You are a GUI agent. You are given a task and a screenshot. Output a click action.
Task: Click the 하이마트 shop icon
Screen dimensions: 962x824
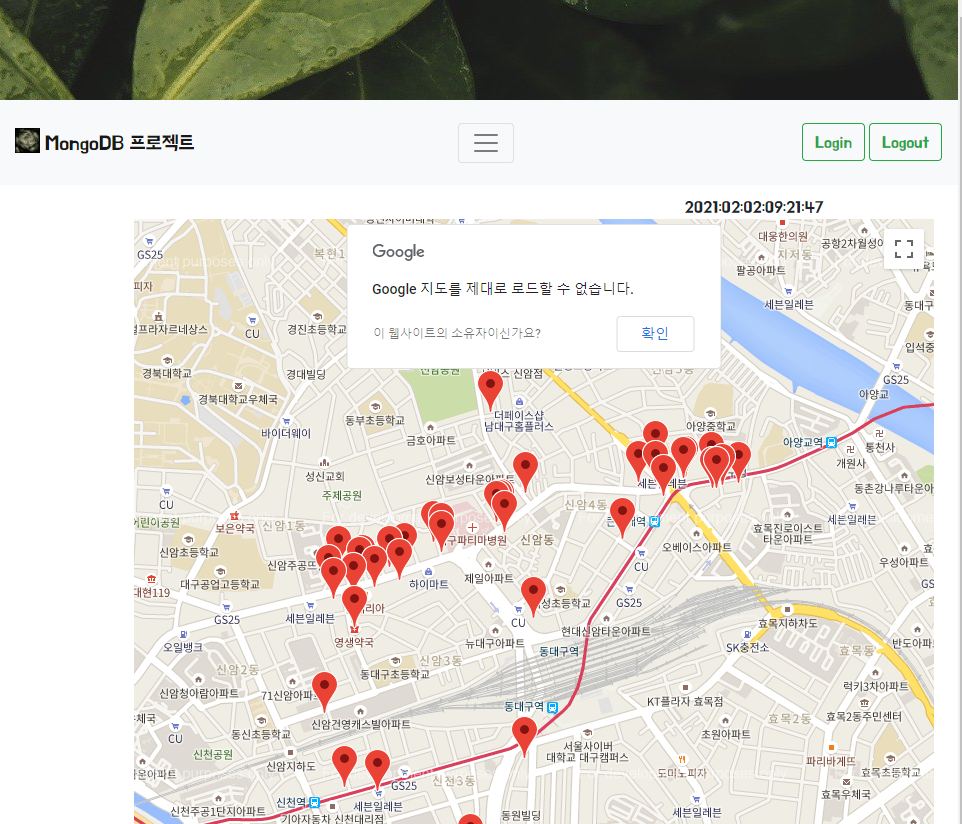[x=428, y=572]
